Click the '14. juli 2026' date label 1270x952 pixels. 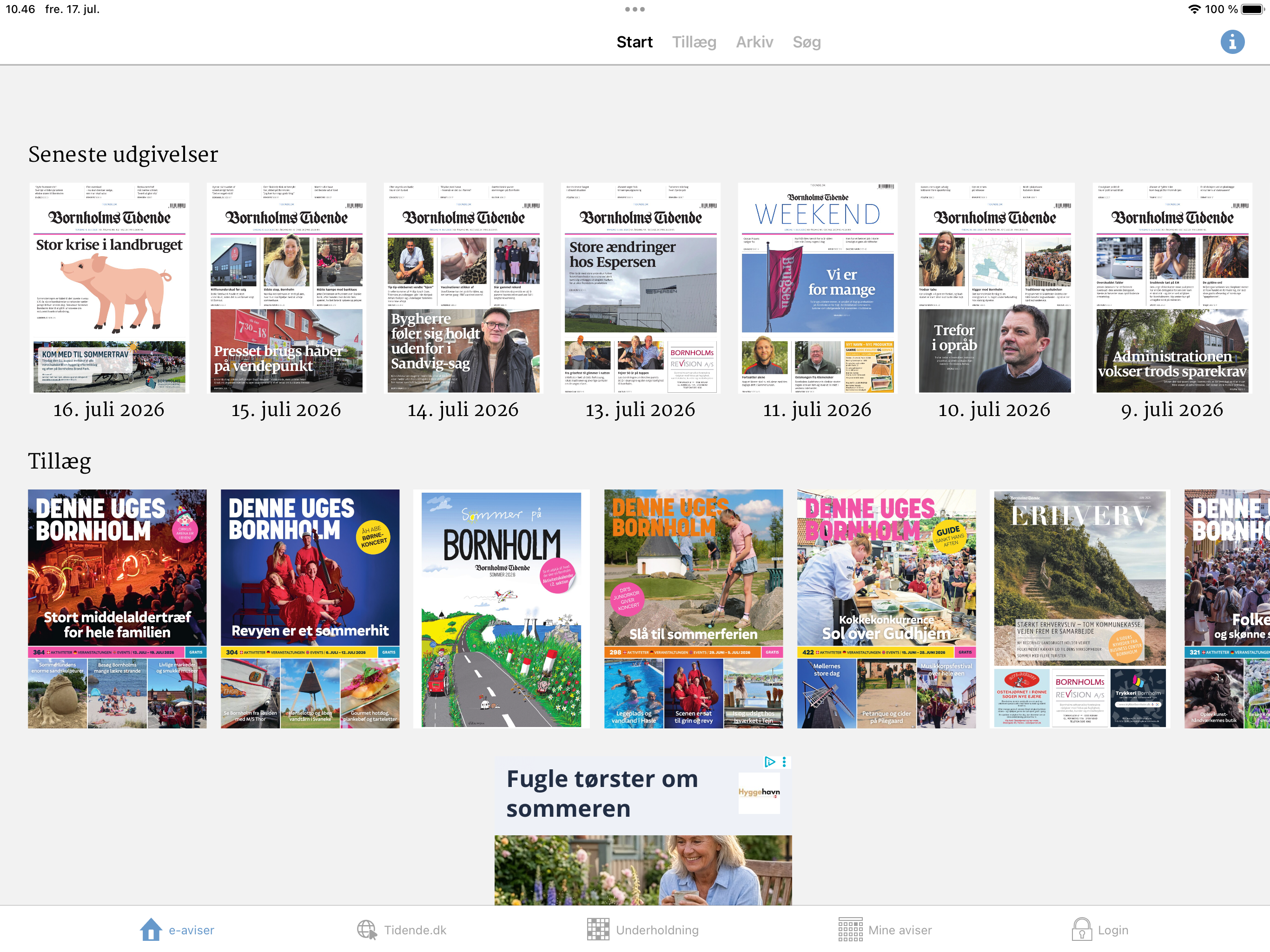tap(463, 410)
